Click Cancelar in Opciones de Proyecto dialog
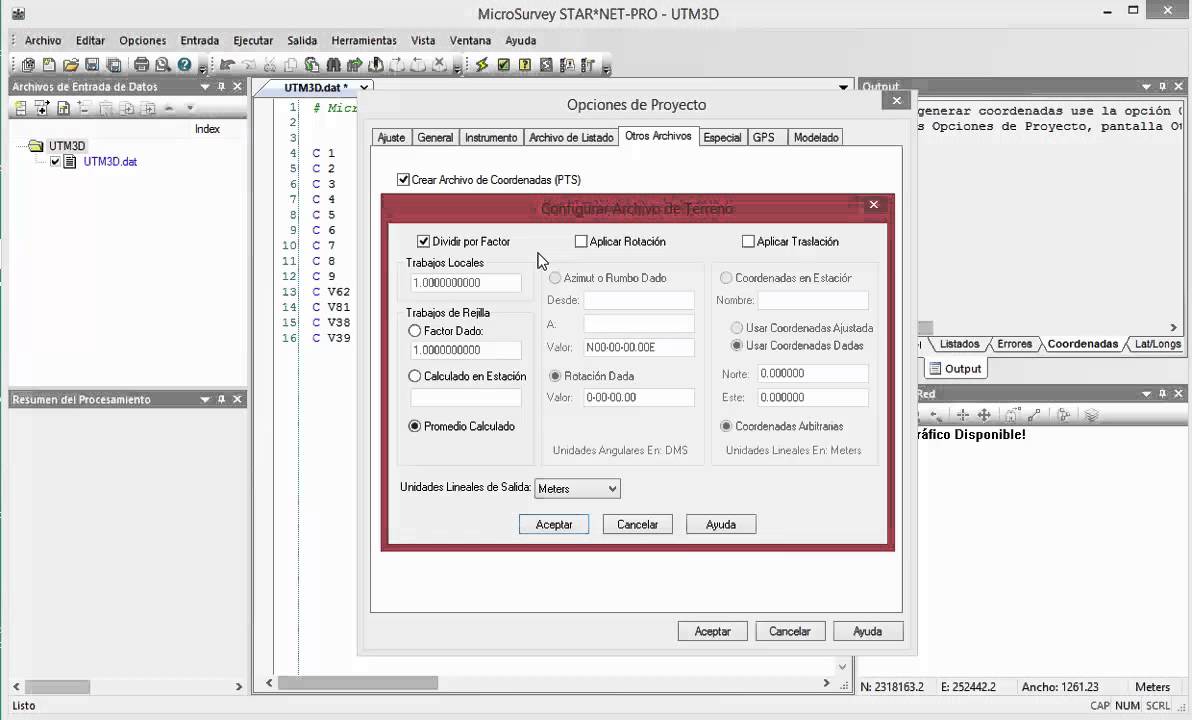Screen dimensions: 1192x720 [790, 632]
